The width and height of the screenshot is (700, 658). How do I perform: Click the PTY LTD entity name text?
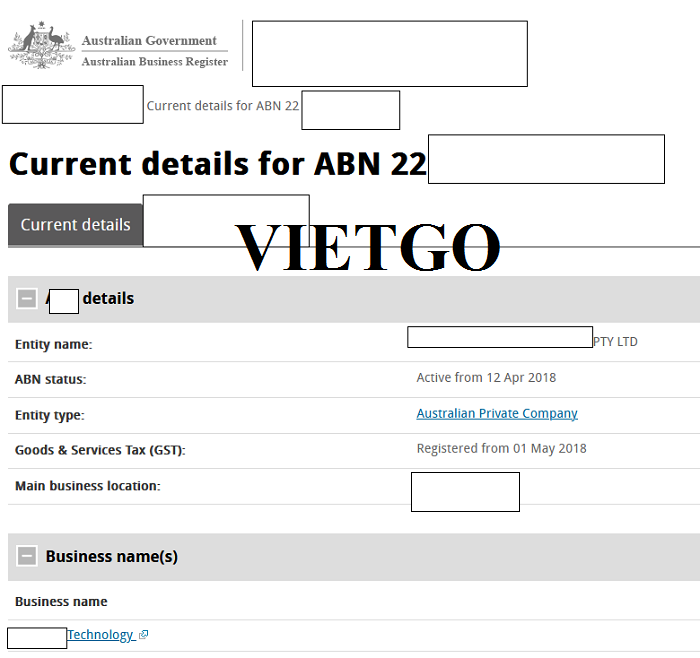pyautogui.click(x=615, y=342)
